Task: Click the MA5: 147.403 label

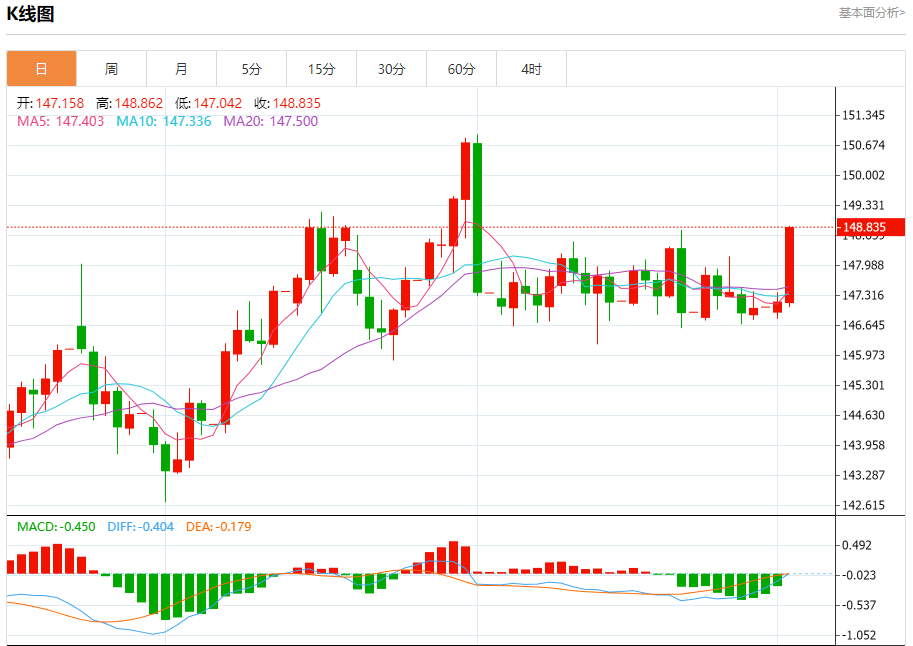Action: pos(61,121)
